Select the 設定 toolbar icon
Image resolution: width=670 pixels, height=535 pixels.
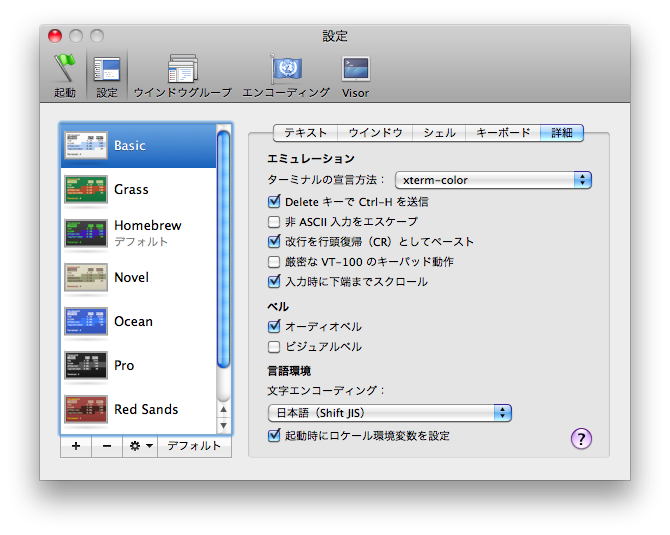107,76
